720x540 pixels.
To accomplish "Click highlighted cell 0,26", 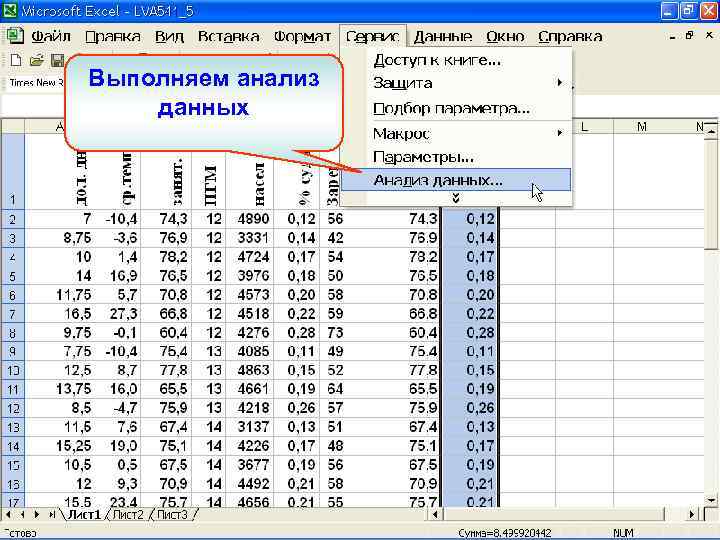I will point(469,408).
